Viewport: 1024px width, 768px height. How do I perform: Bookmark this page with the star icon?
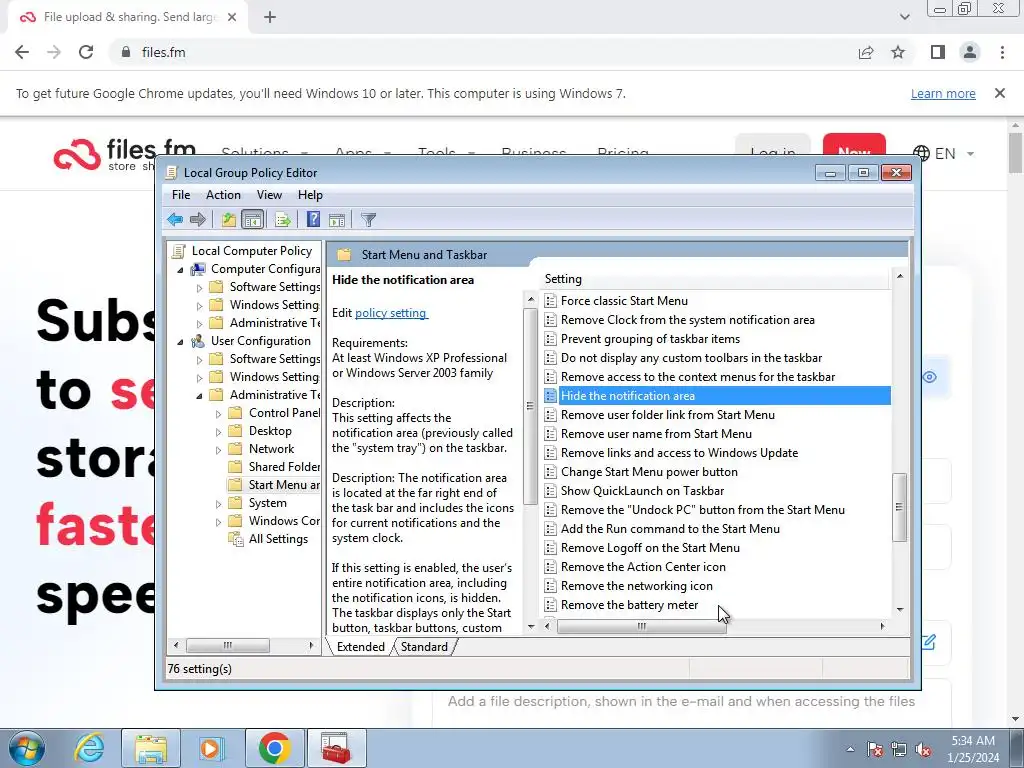[898, 52]
